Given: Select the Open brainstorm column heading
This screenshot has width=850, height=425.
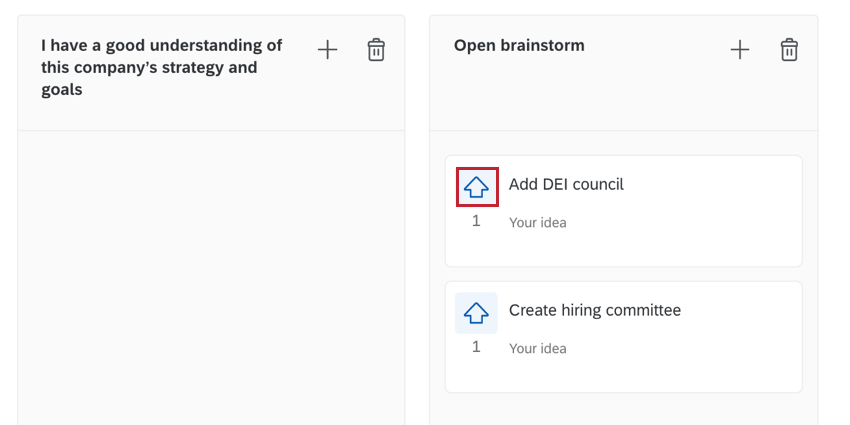Looking at the screenshot, I should coord(519,45).
